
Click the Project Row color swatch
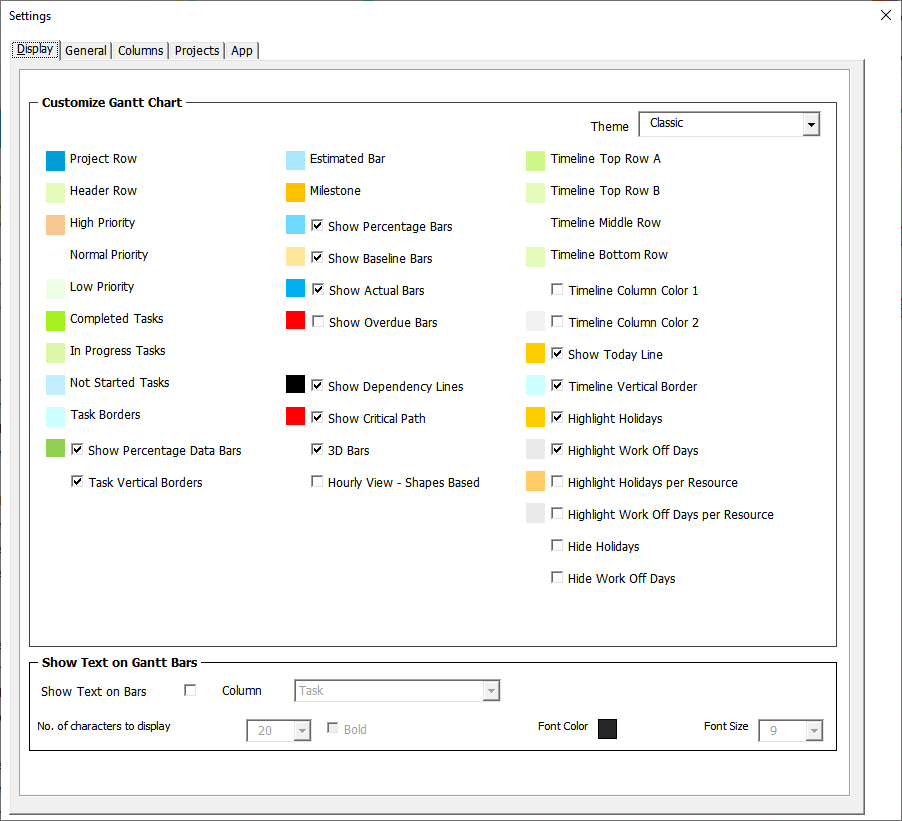[x=55, y=161]
